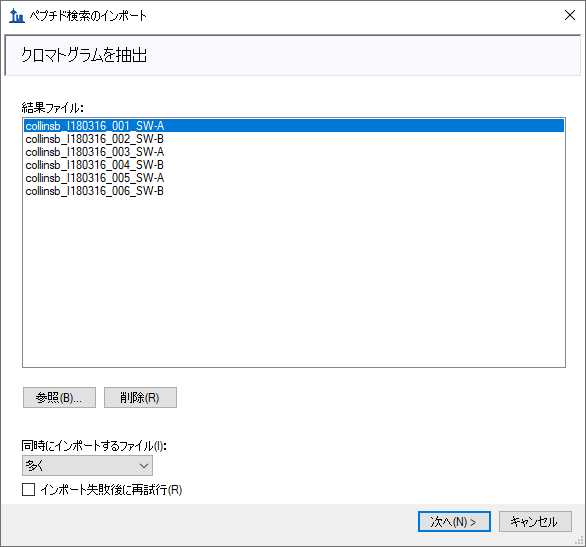Click the 削除(R) remove button
The image size is (586, 547).
140,398
